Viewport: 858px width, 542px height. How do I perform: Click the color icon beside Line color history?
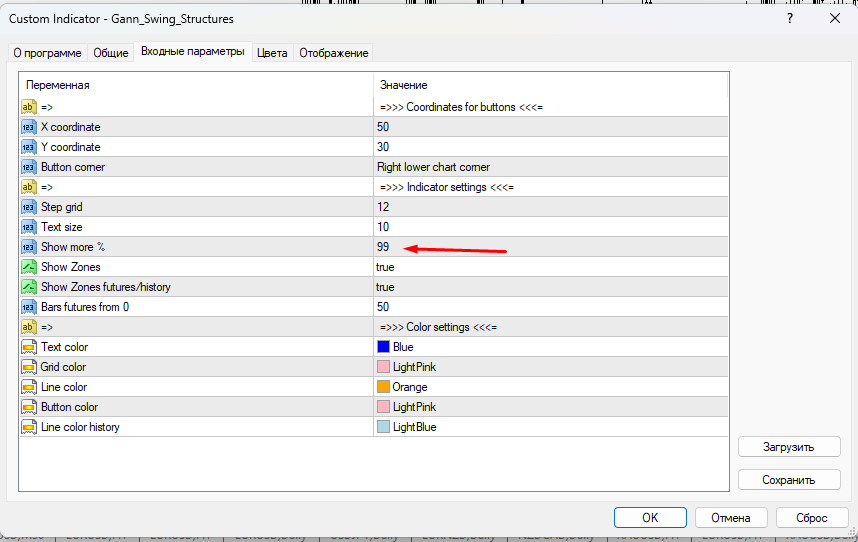(x=28, y=427)
